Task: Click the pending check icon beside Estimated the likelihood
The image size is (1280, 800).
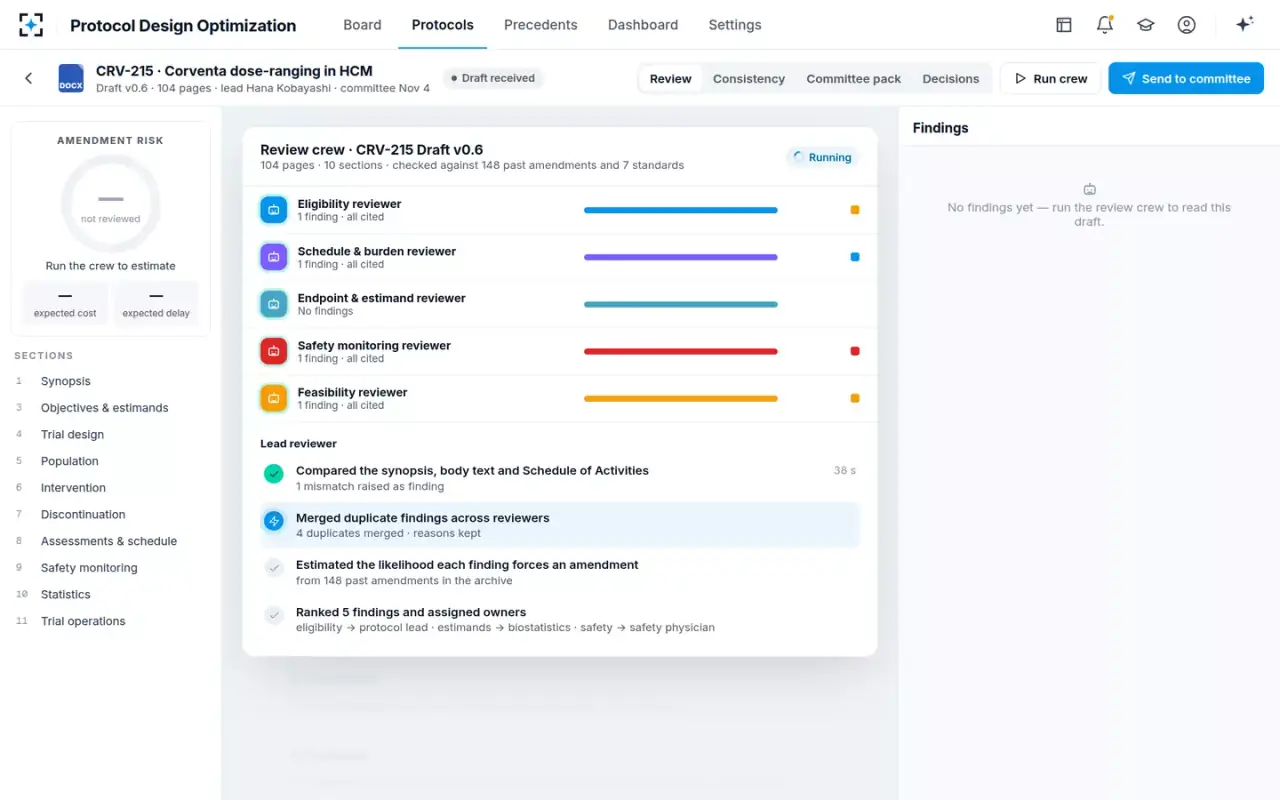Action: coord(273,568)
